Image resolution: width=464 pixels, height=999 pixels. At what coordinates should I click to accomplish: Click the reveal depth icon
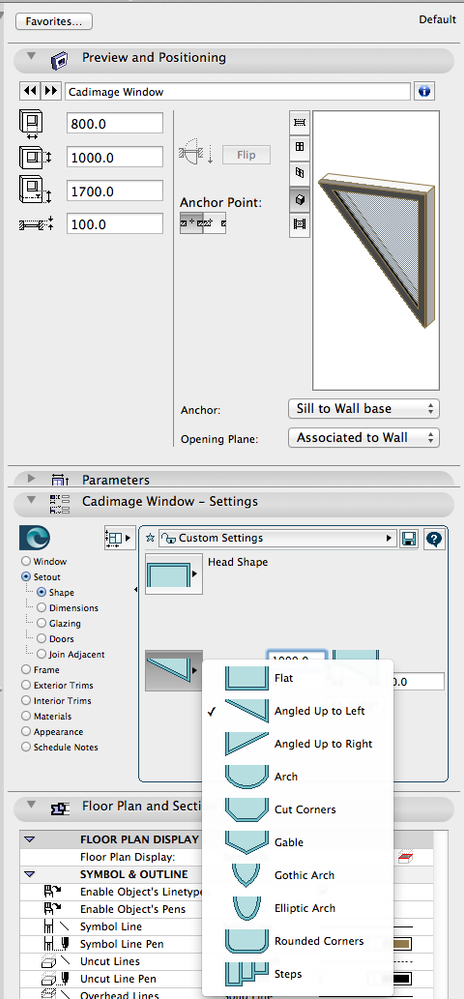tap(36, 224)
